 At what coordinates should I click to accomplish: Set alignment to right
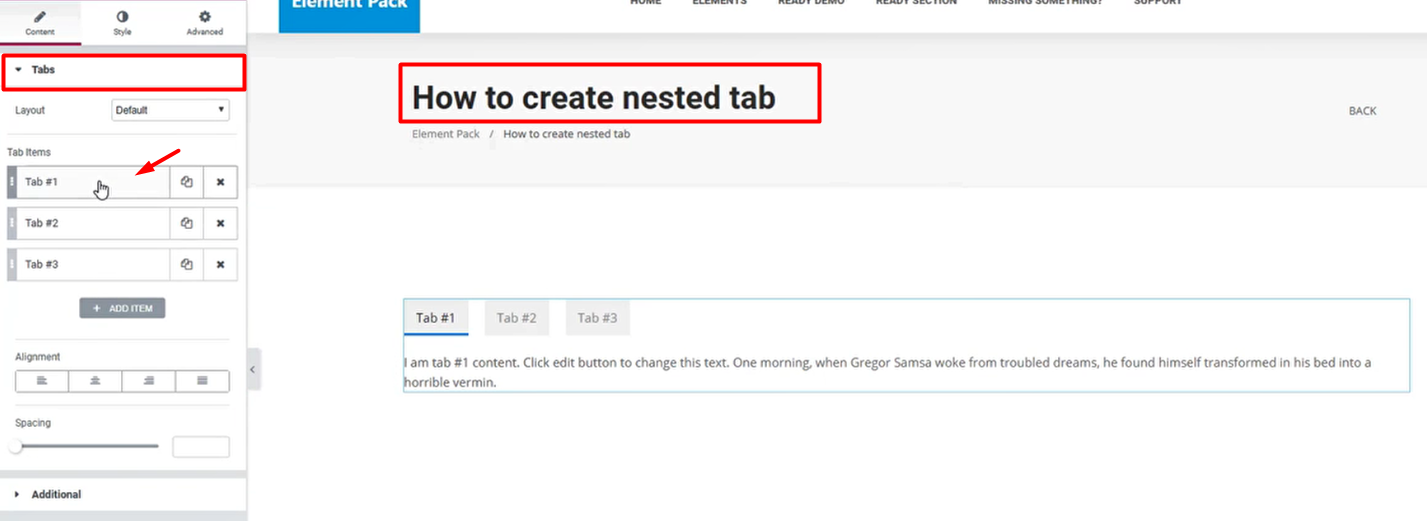point(149,381)
